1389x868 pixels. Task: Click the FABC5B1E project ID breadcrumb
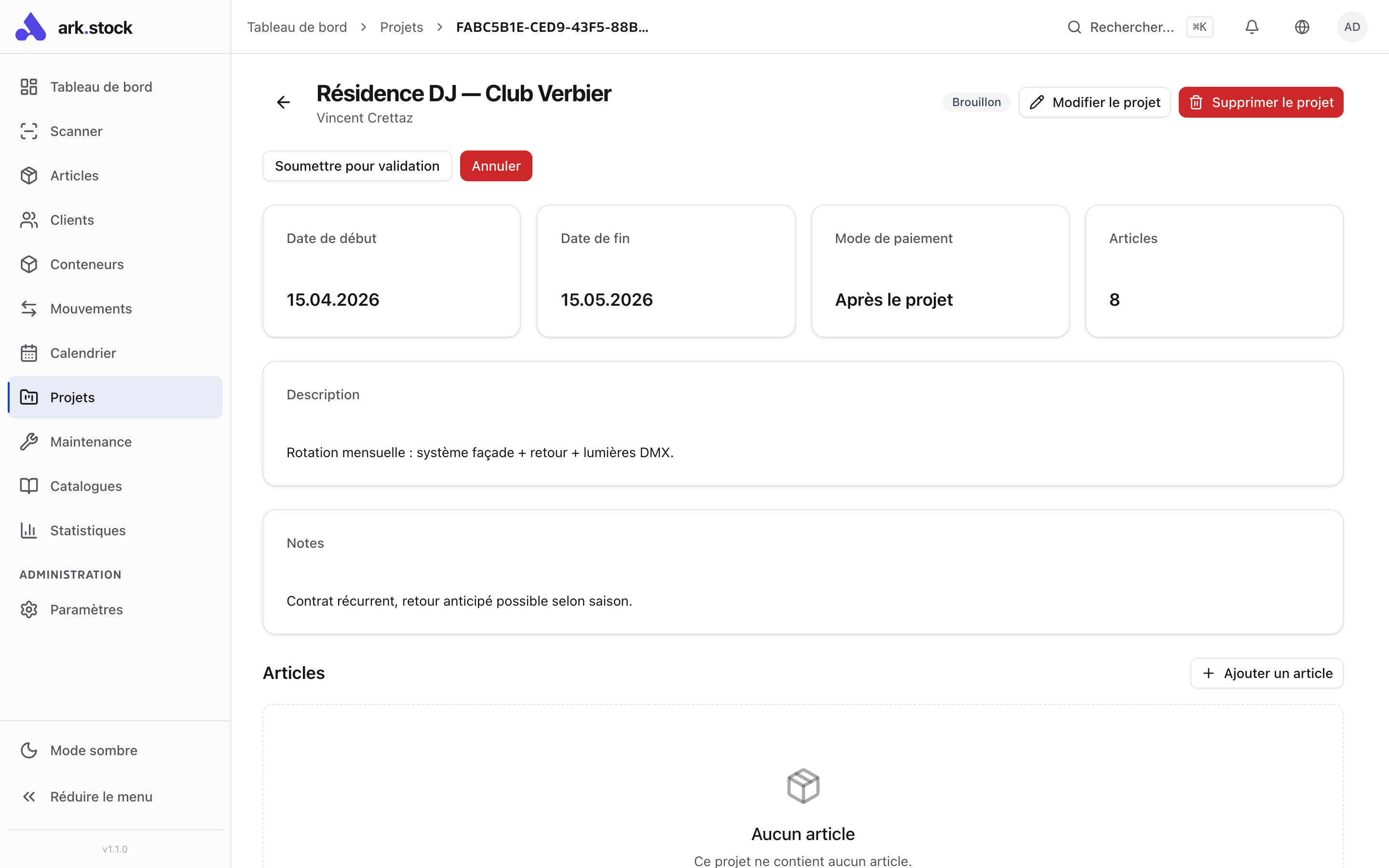click(x=552, y=27)
